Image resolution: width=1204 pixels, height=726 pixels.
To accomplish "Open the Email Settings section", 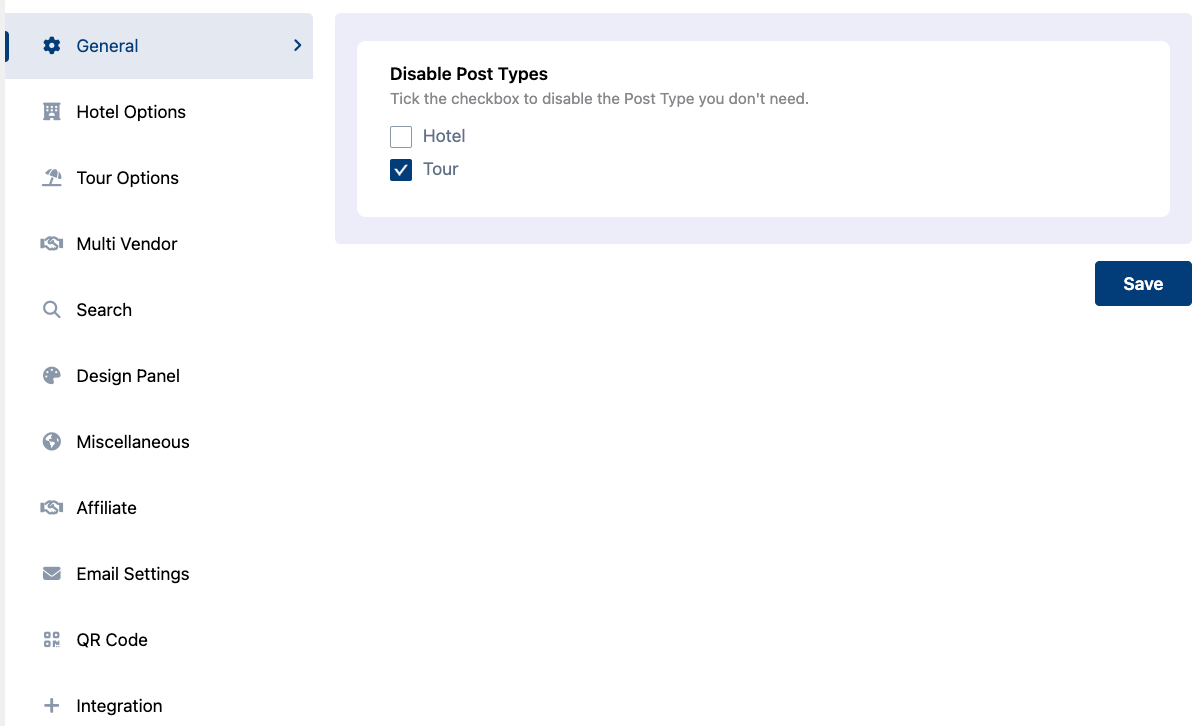I will [132, 574].
